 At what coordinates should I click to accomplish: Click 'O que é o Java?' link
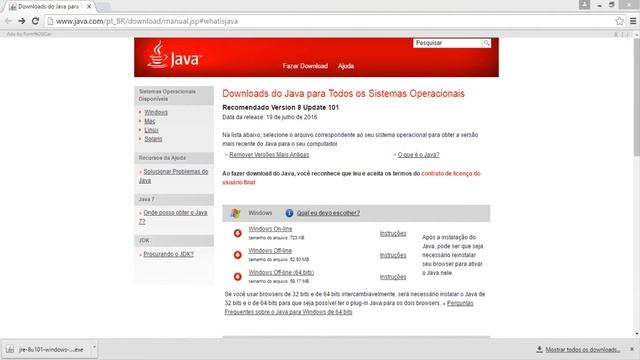[x=418, y=155]
